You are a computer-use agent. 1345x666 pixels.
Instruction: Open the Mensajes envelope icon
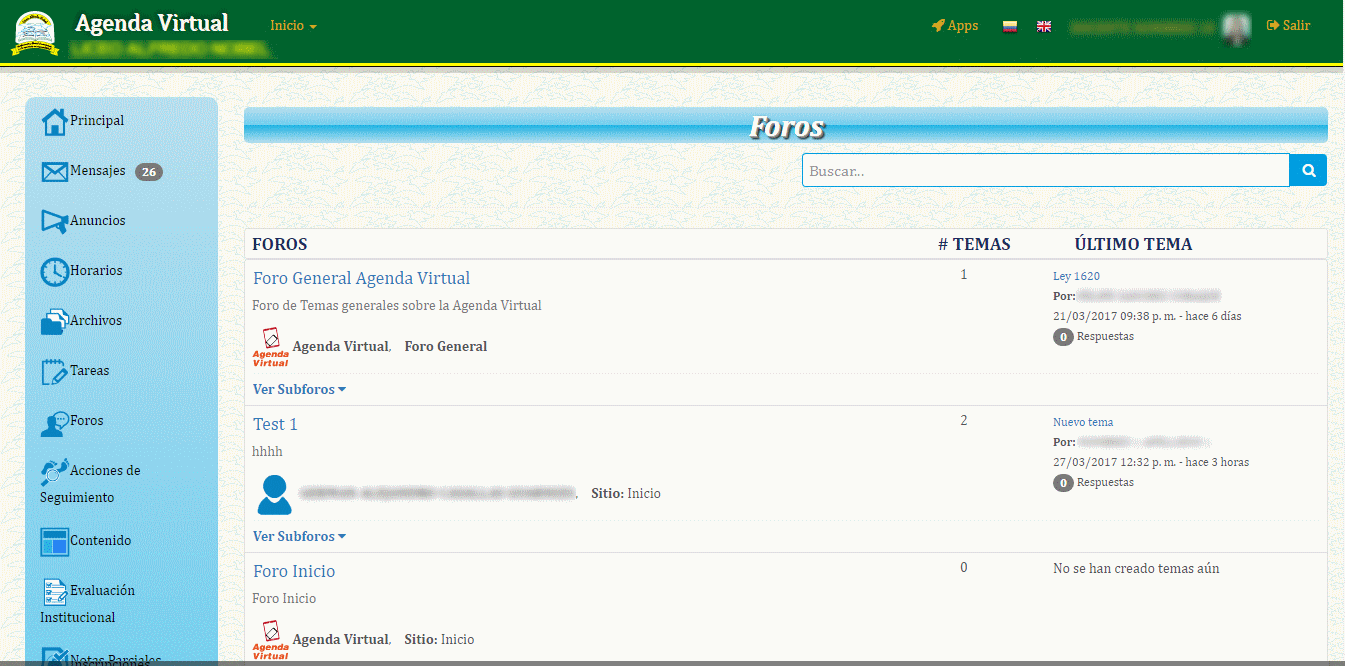(54, 172)
